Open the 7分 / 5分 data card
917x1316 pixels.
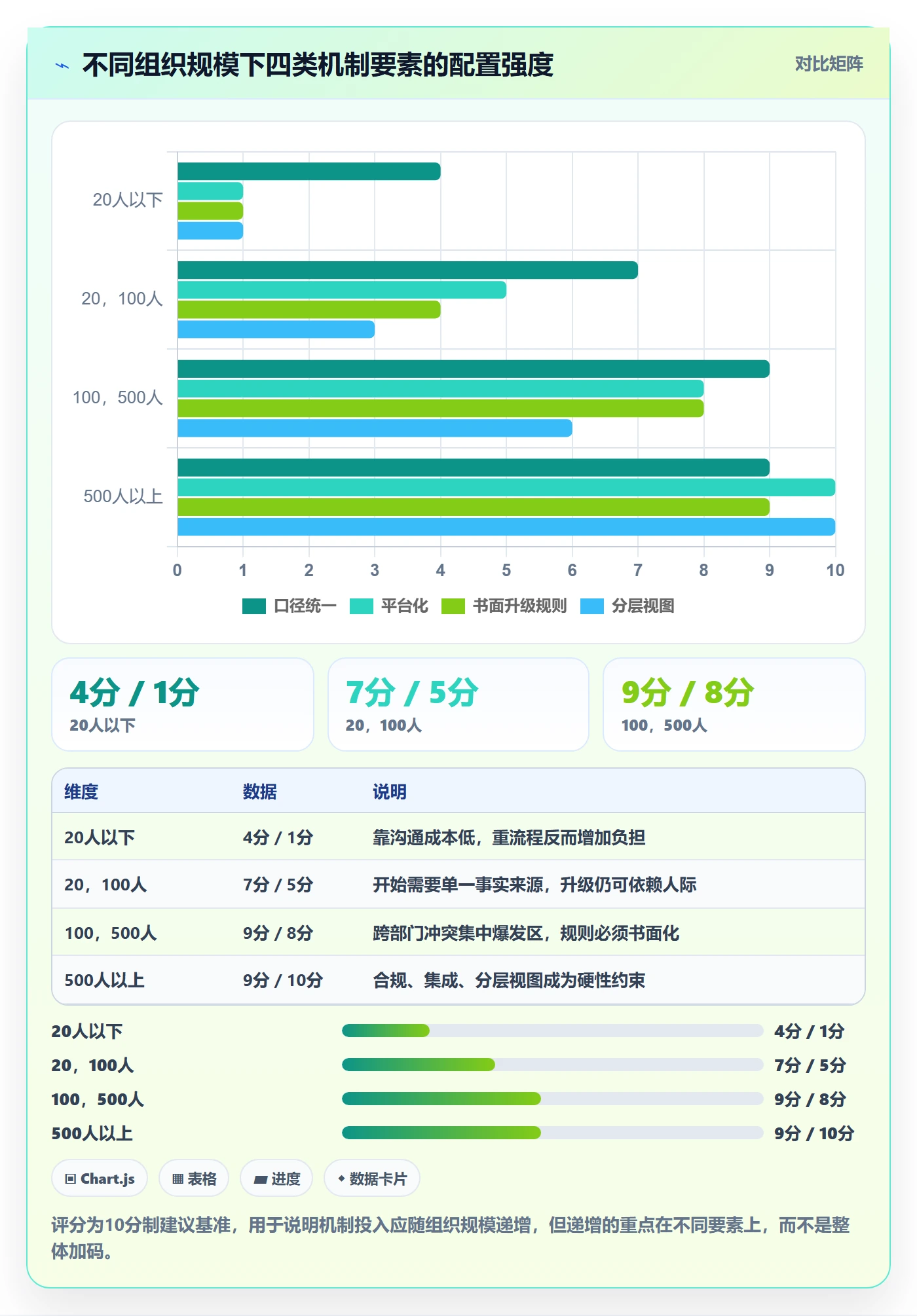click(458, 704)
